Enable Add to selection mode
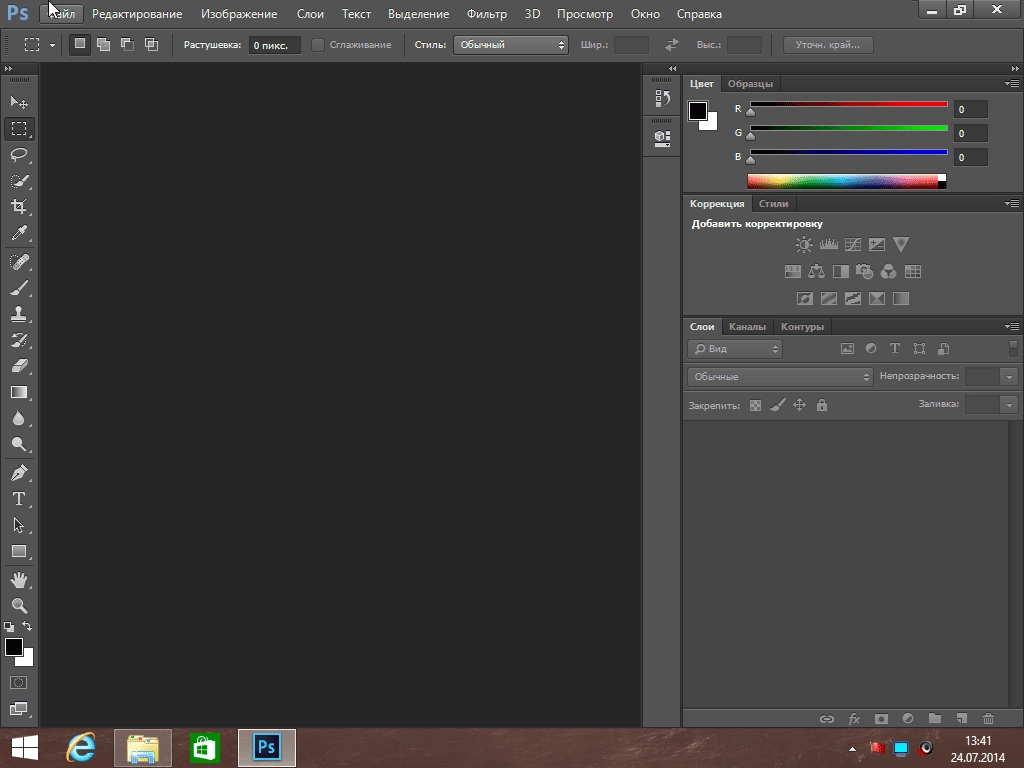 click(103, 44)
